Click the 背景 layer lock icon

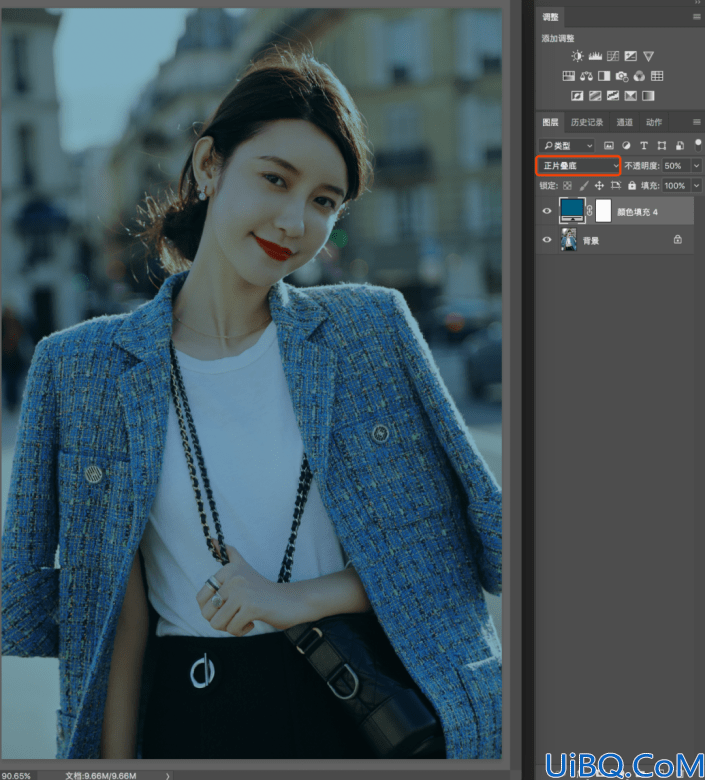tap(678, 240)
